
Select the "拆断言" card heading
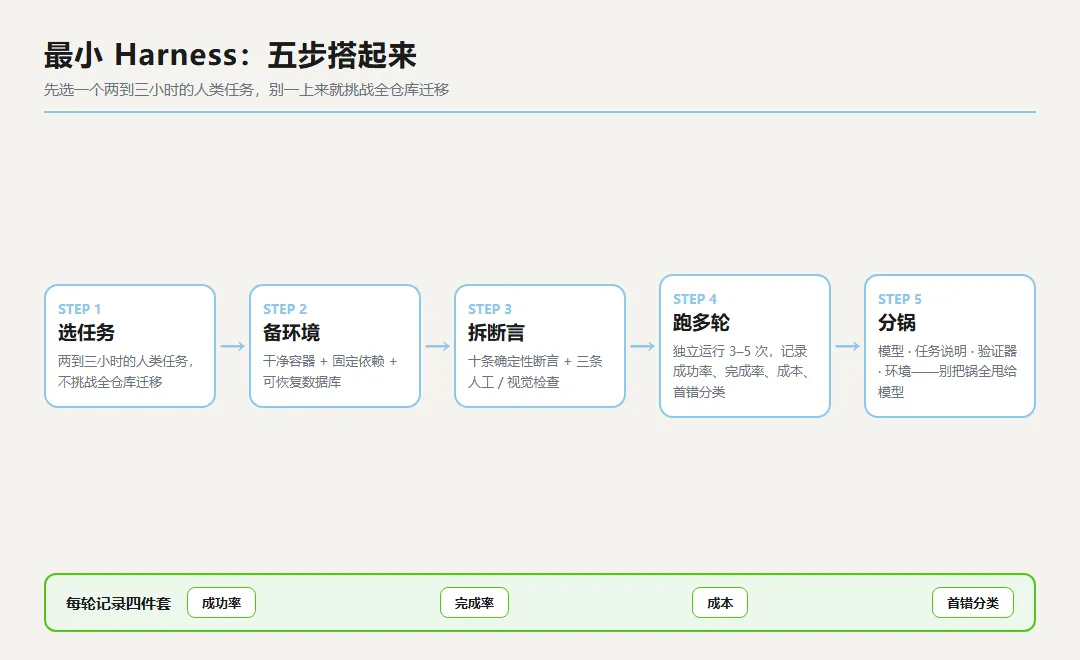coord(496,333)
